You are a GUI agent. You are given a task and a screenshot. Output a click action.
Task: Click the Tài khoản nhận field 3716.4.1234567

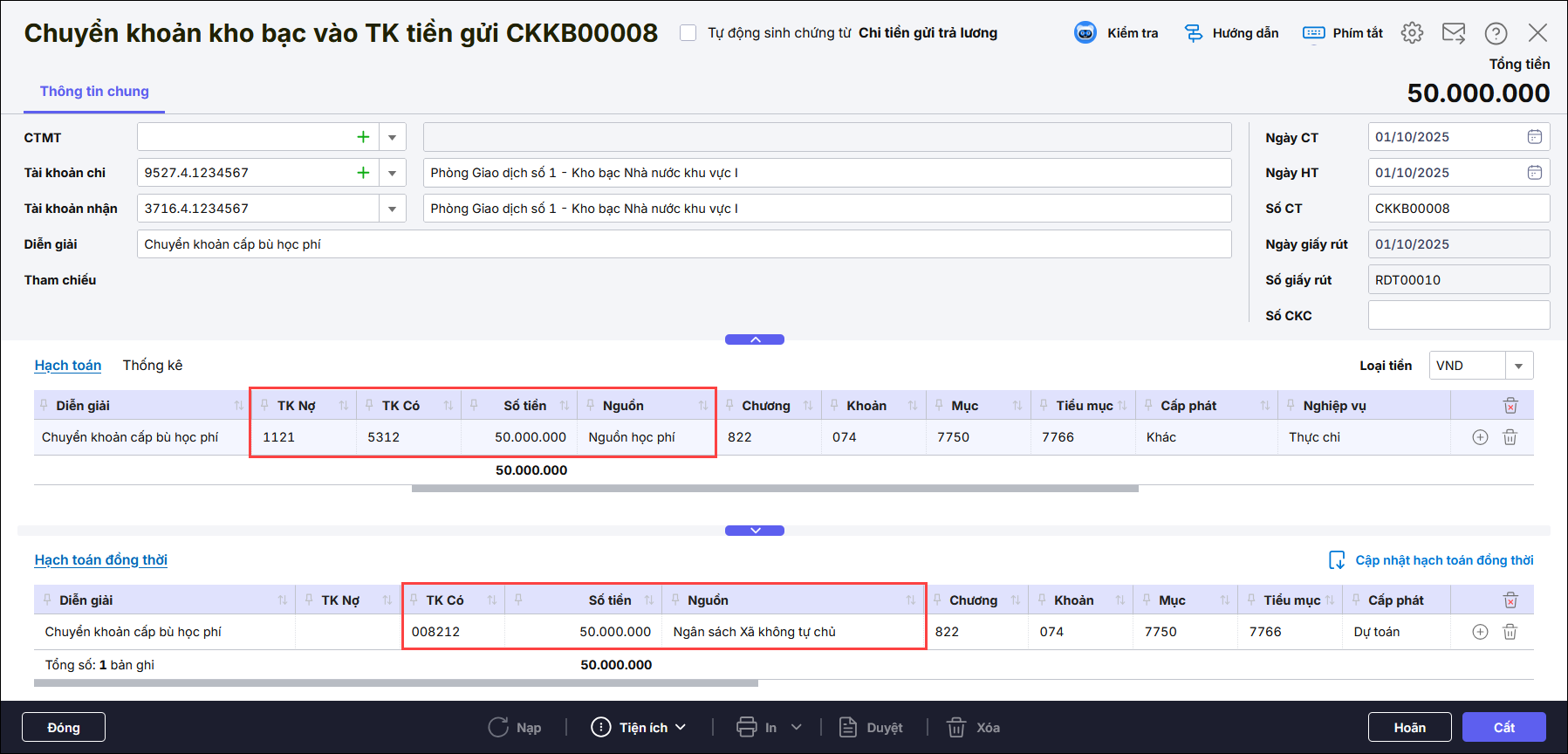(x=258, y=209)
